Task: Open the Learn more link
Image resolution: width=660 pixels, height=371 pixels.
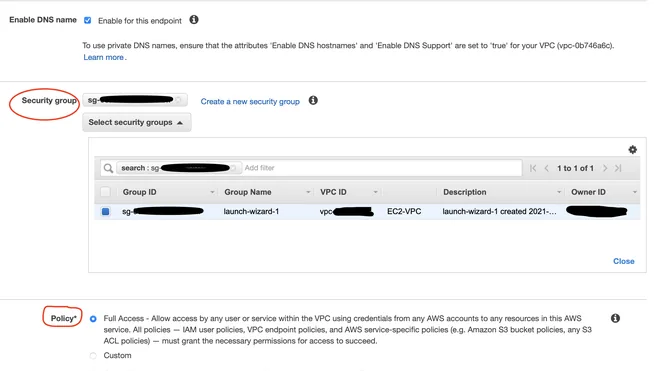Action: tap(104, 57)
